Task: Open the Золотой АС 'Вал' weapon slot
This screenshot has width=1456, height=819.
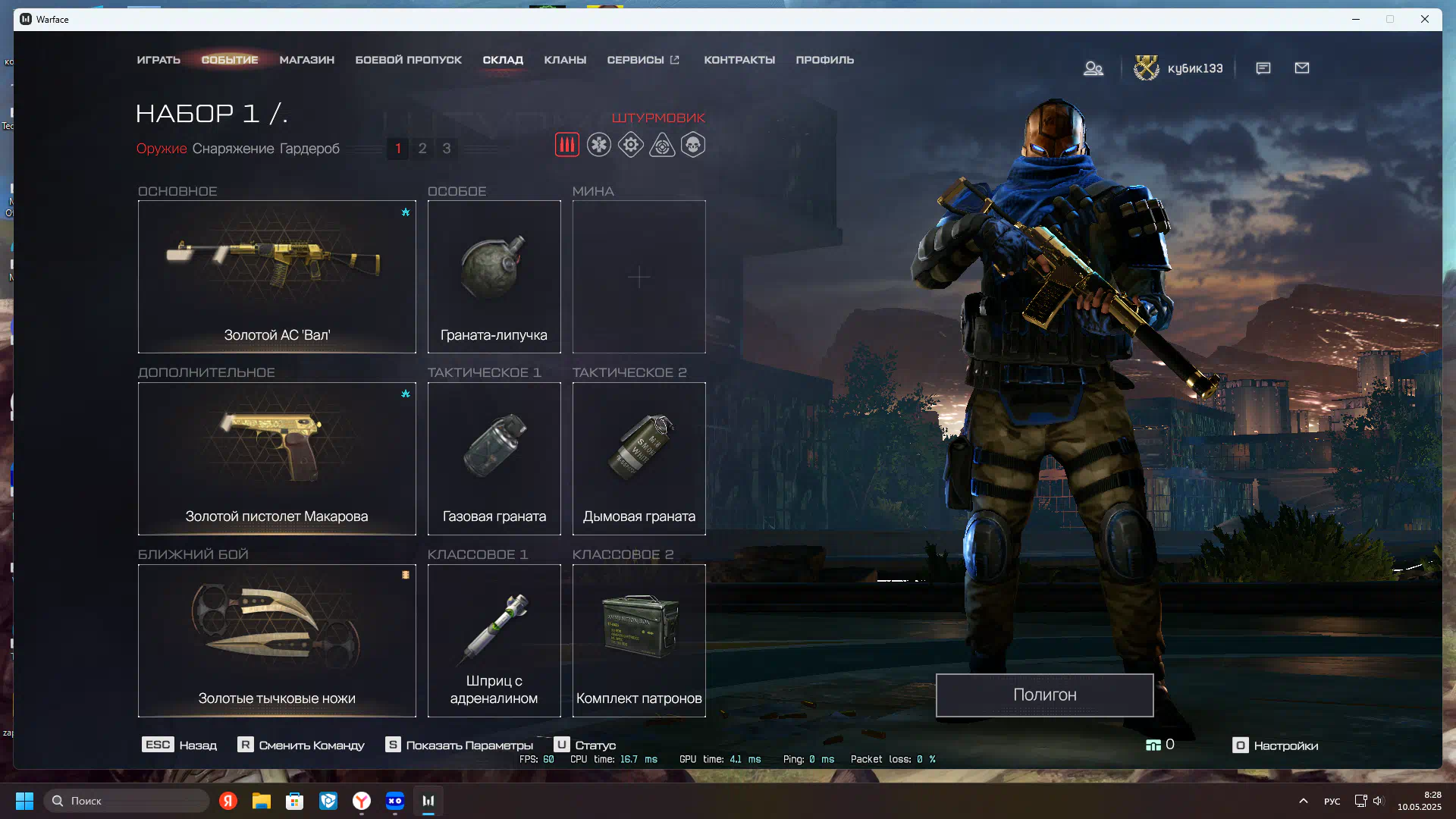Action: tap(277, 277)
